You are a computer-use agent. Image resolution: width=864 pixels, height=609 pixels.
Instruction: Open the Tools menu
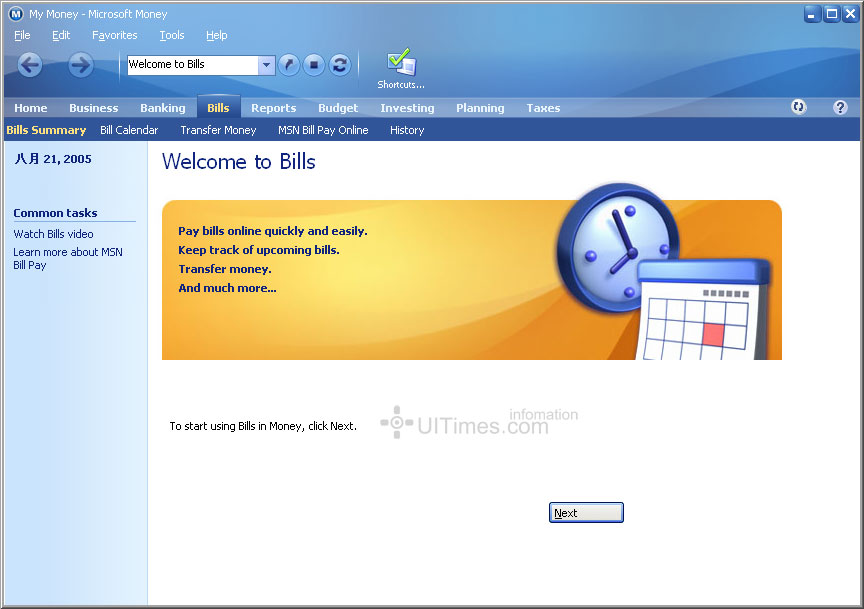(x=172, y=35)
